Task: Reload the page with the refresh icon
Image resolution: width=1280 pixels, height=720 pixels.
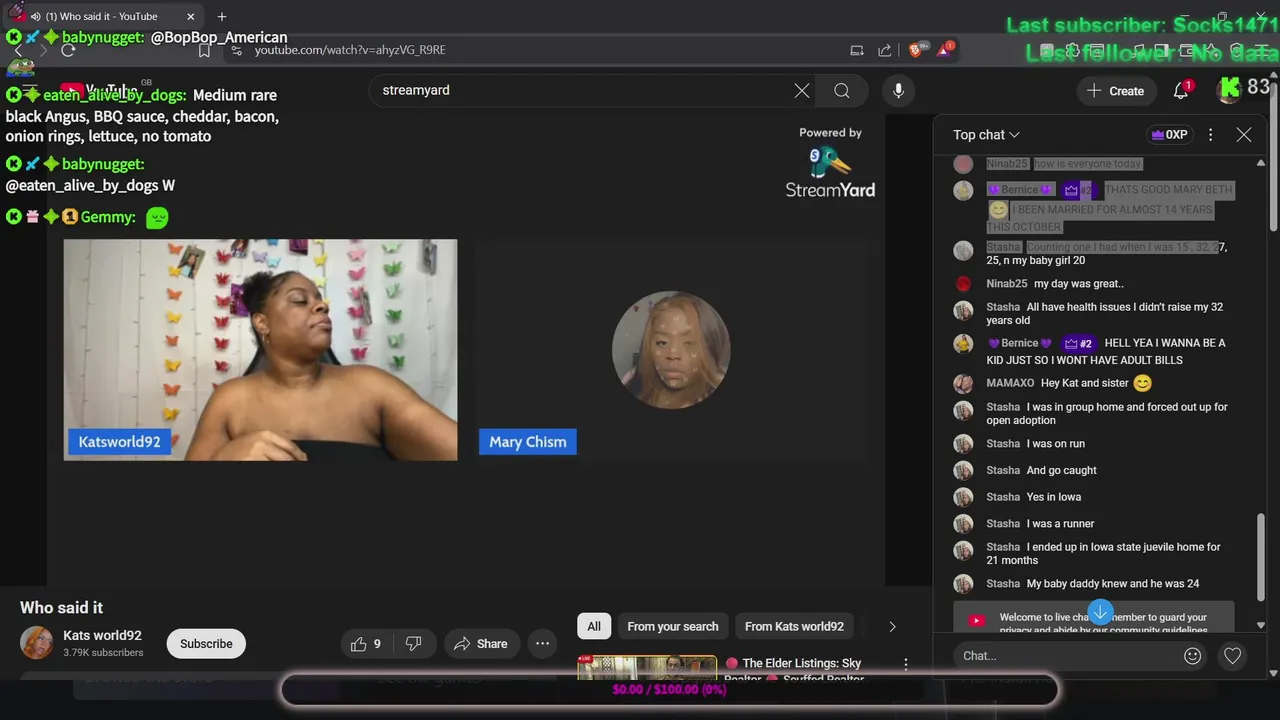Action: (68, 50)
